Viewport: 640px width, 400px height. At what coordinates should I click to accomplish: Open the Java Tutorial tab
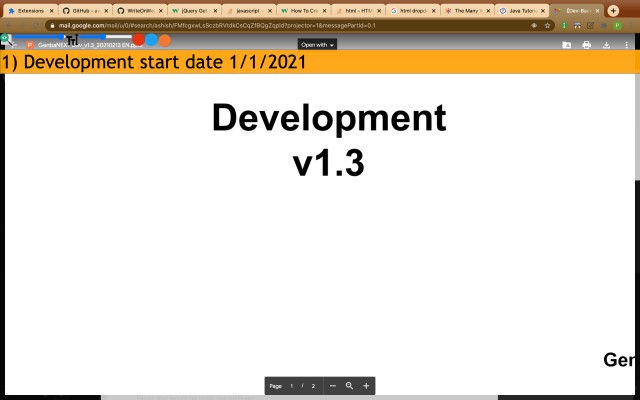click(522, 11)
